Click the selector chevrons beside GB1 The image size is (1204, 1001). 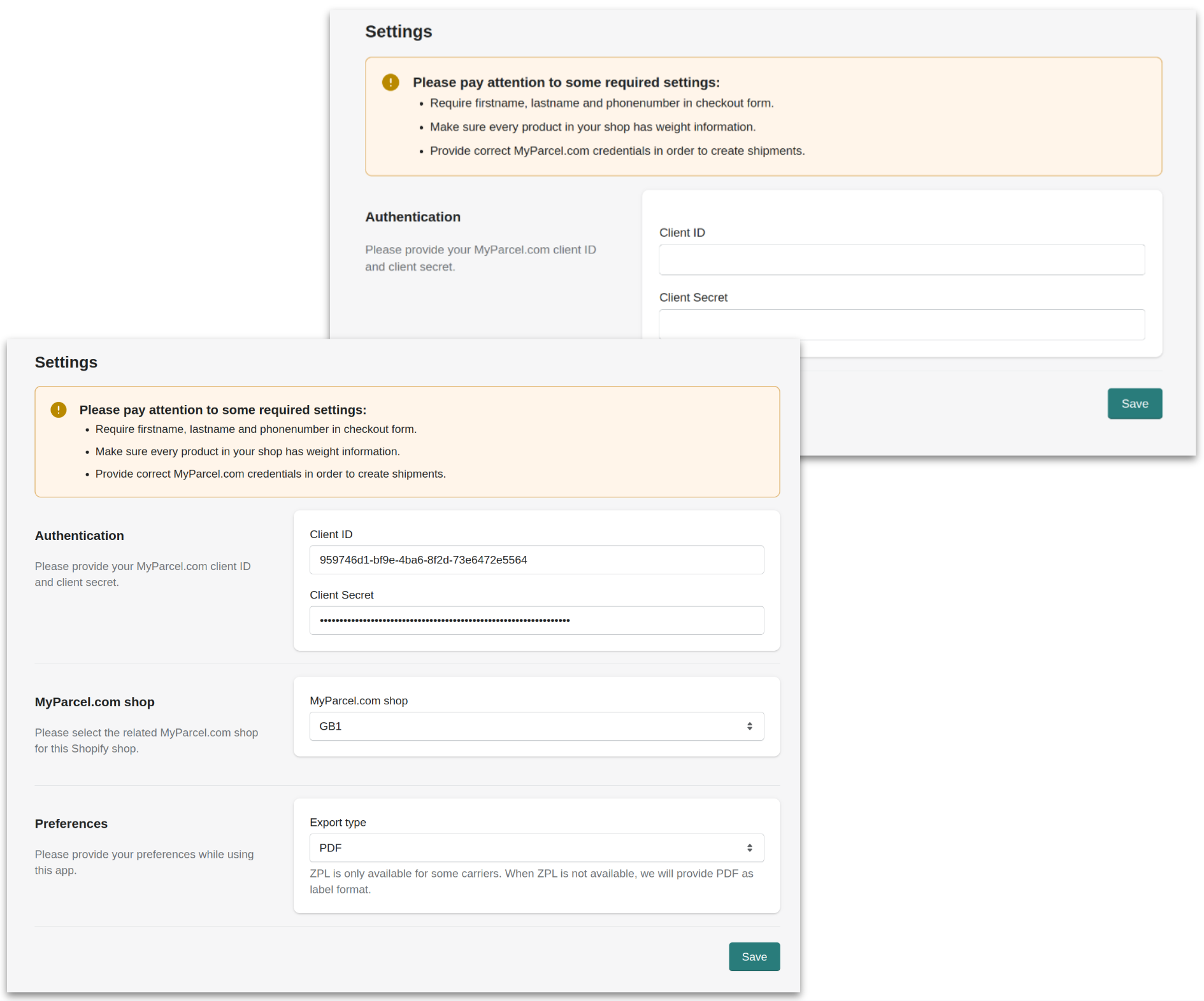tap(750, 726)
